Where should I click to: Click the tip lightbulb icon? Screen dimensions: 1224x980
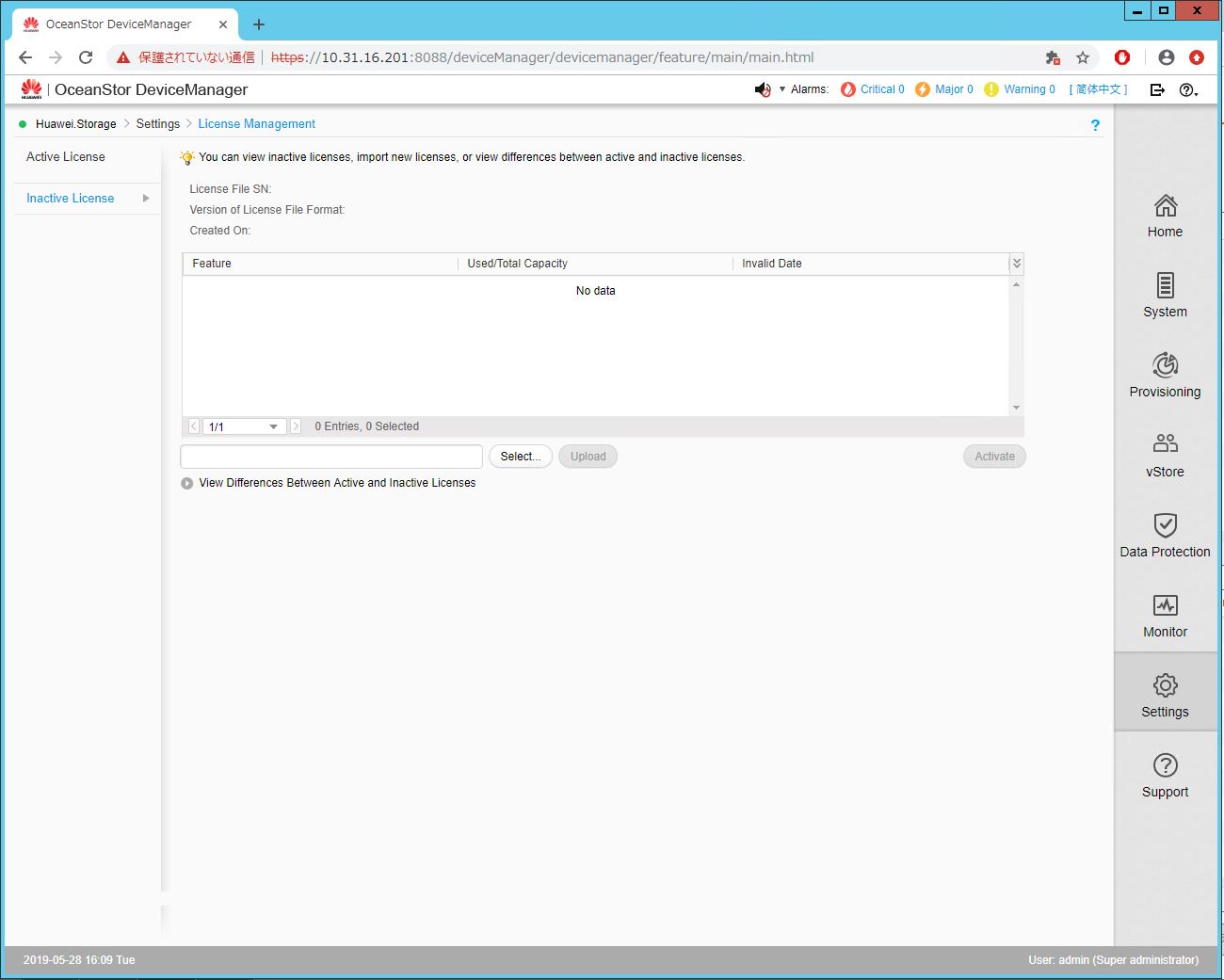coord(187,157)
